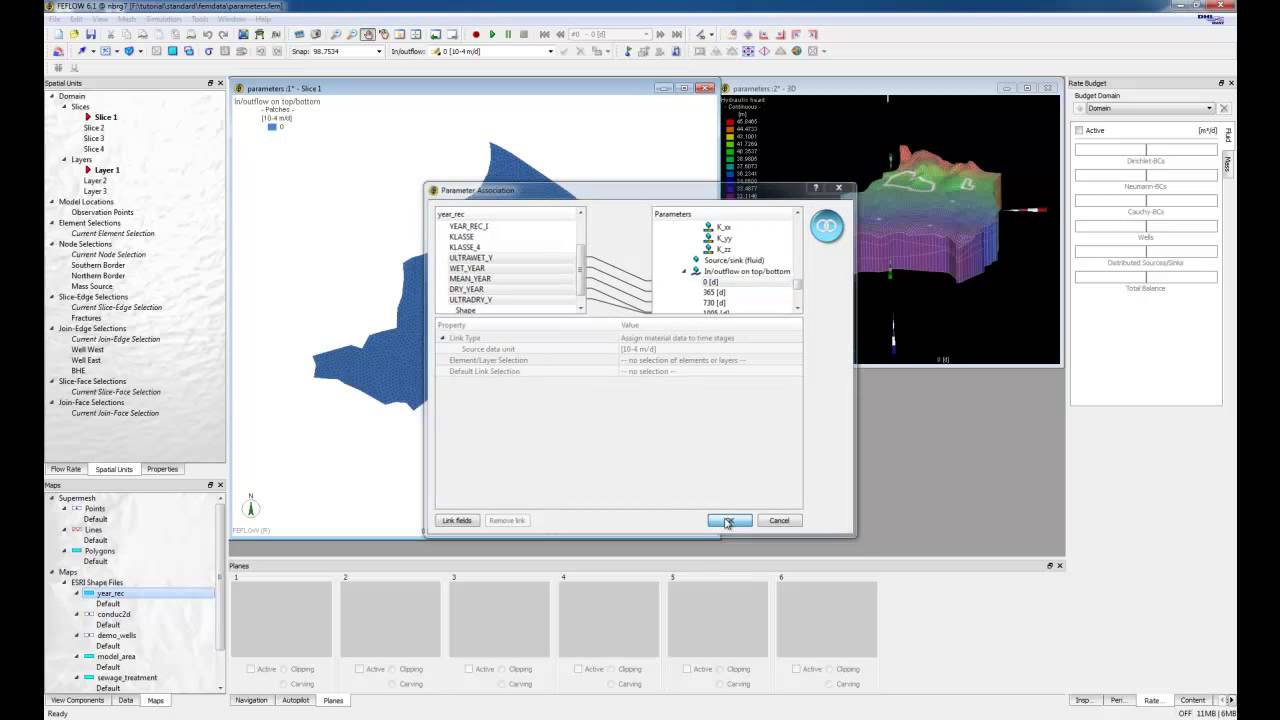Jump to last time step
Screen dimensions: 1280x720
click(676, 34)
